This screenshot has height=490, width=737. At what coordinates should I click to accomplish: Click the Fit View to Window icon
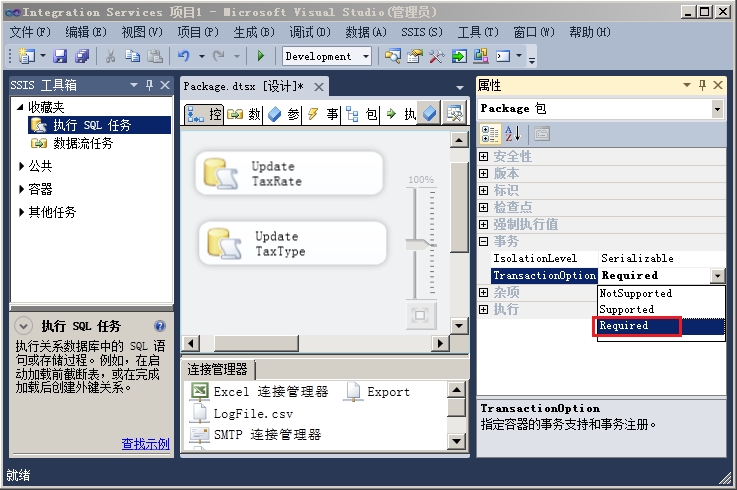click(420, 315)
